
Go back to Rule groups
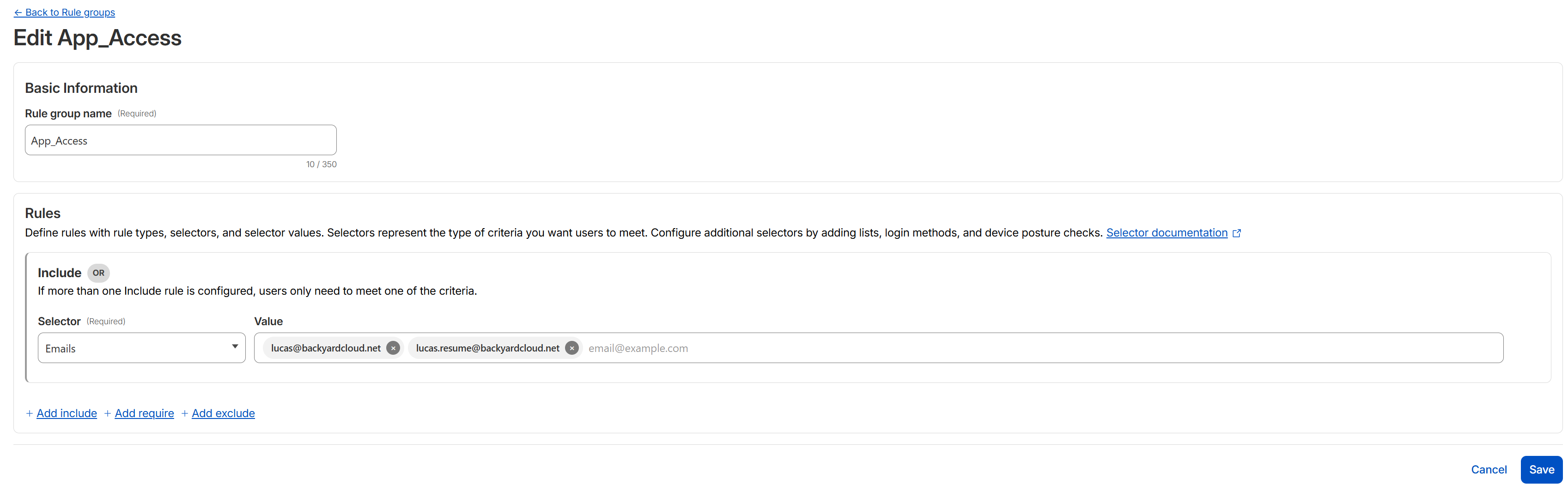click(x=64, y=12)
